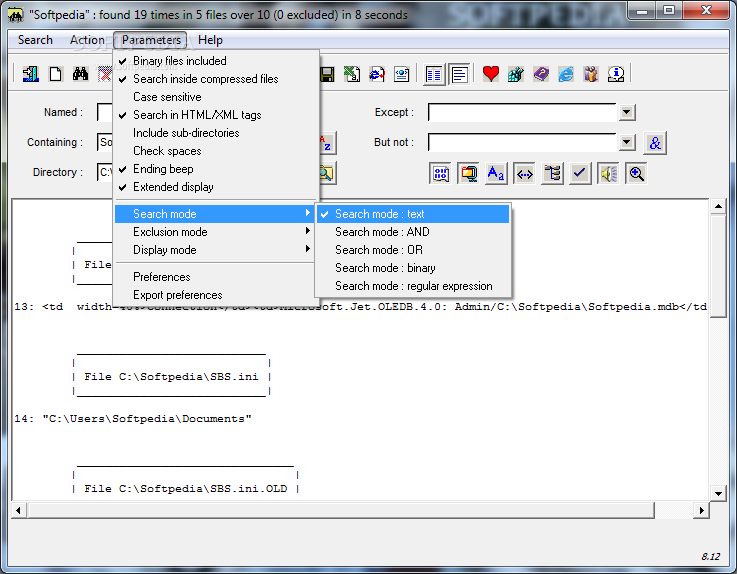Toggle the binary files 0110 icon

click(x=440, y=173)
